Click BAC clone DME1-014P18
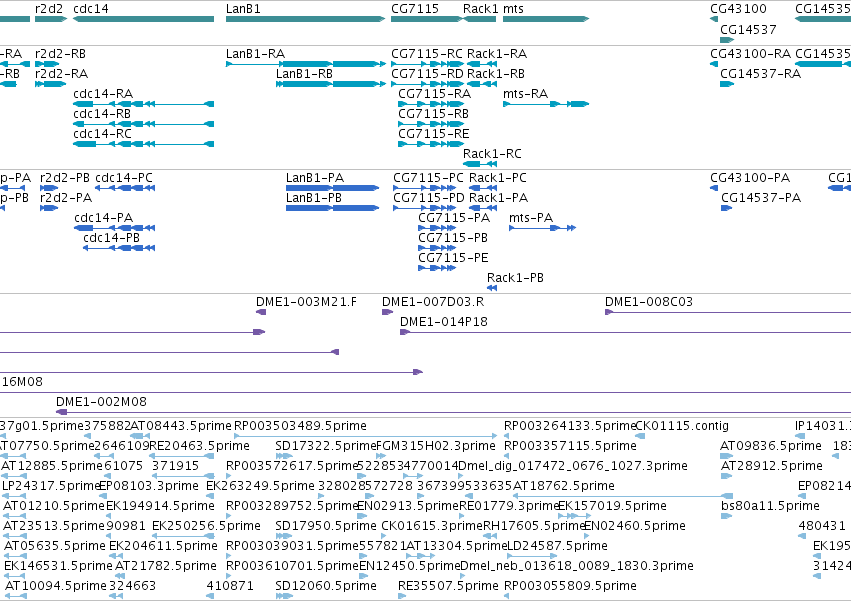Image resolution: width=851 pixels, height=601 pixels. (x=625, y=332)
